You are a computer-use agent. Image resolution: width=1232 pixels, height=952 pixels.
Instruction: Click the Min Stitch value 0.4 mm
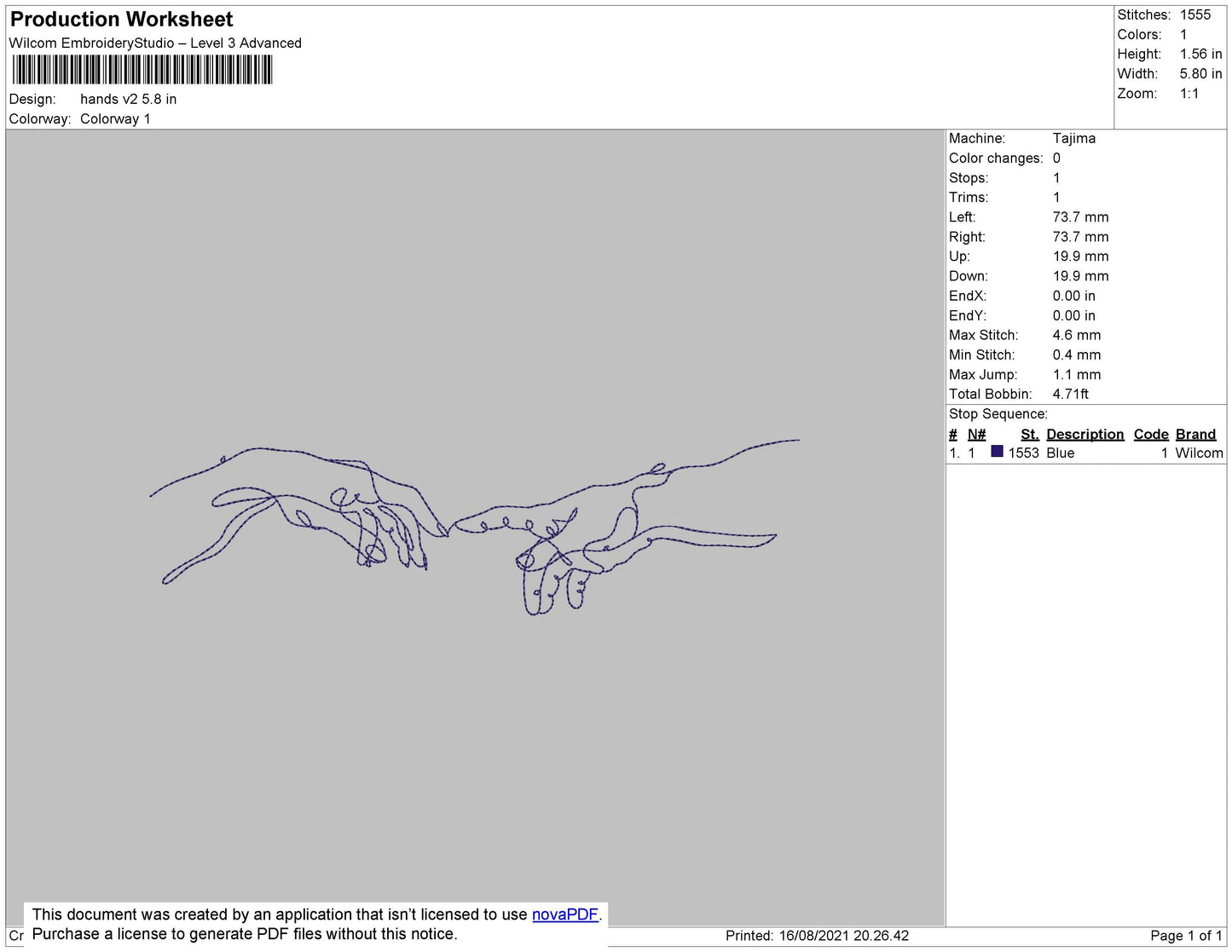tap(1077, 355)
